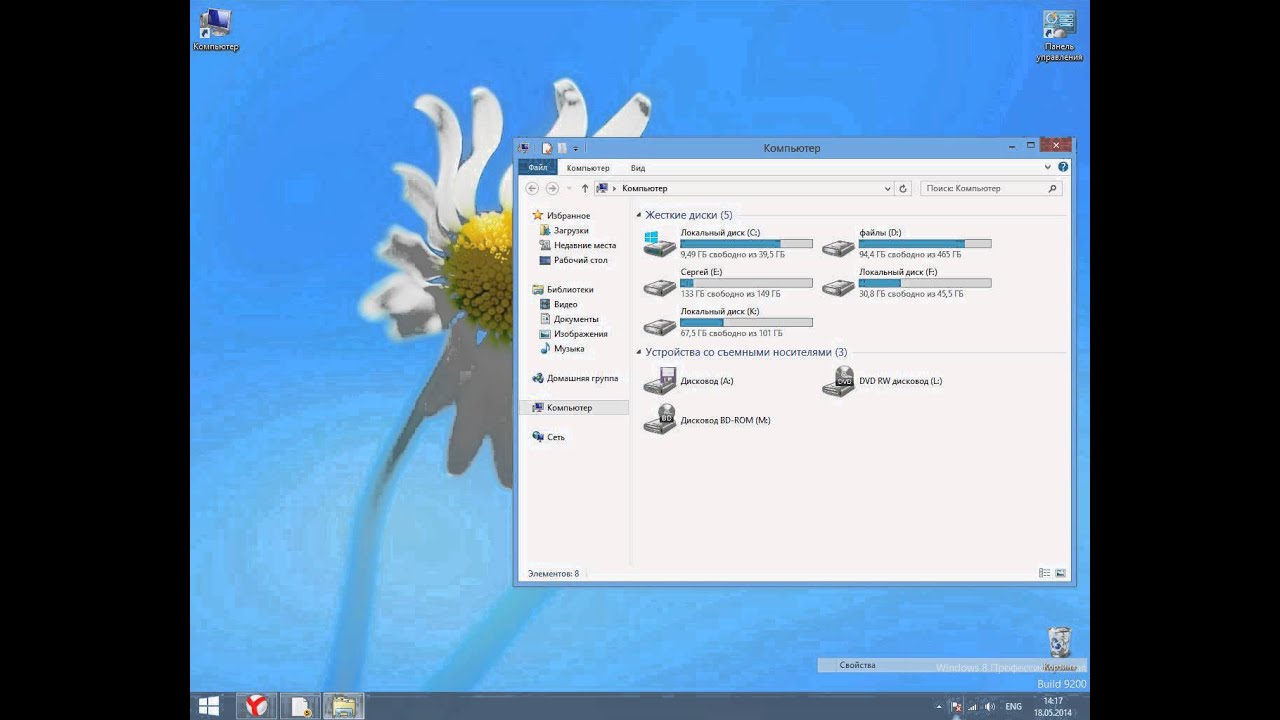The height and width of the screenshot is (720, 1280).
Task: Collapse Устройства со съемными носителями group
Action: pyautogui.click(x=638, y=352)
